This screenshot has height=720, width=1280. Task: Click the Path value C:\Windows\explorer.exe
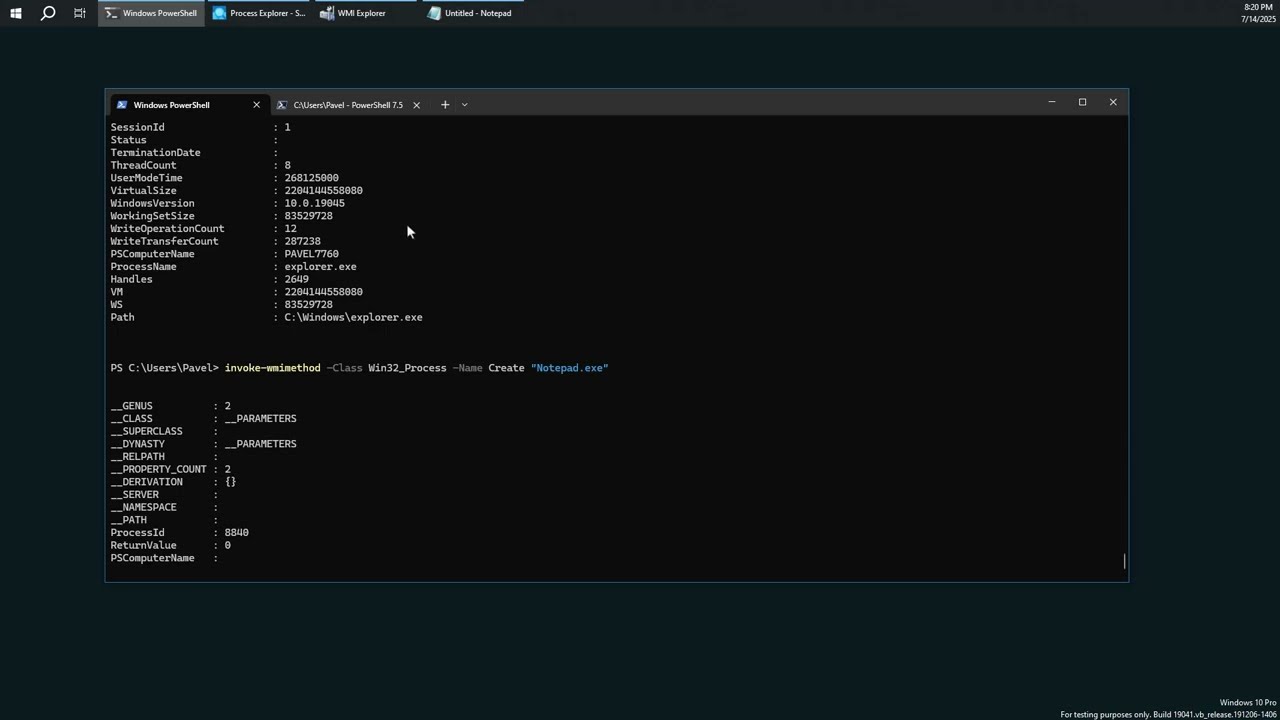coord(353,317)
